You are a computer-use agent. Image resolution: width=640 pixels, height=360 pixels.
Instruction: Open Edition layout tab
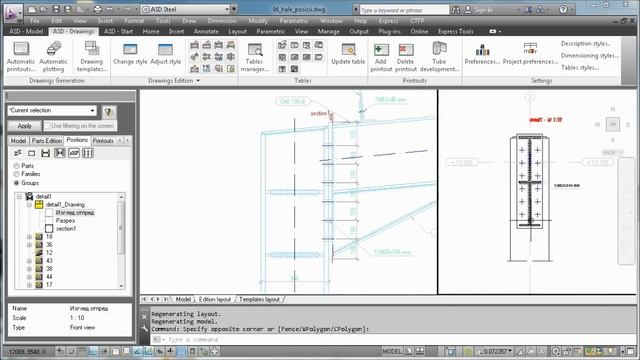[x=215, y=300]
